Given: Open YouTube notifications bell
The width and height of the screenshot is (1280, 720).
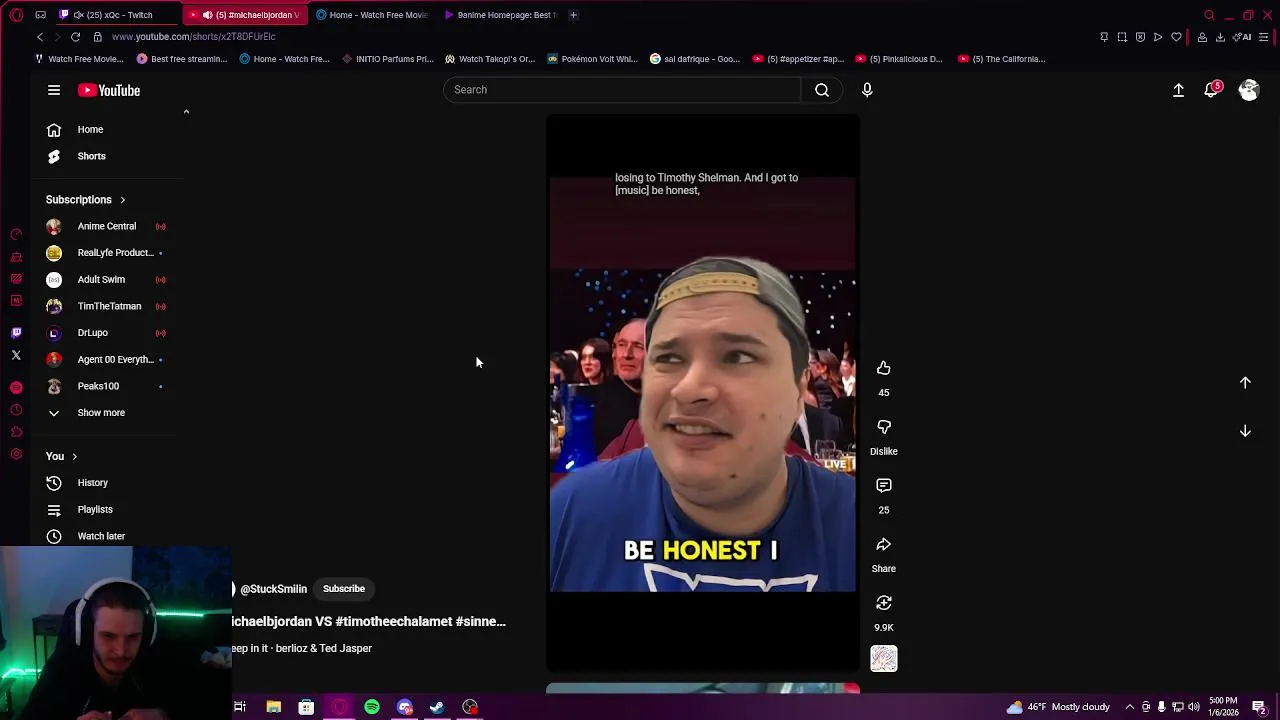Looking at the screenshot, I should (1212, 90).
